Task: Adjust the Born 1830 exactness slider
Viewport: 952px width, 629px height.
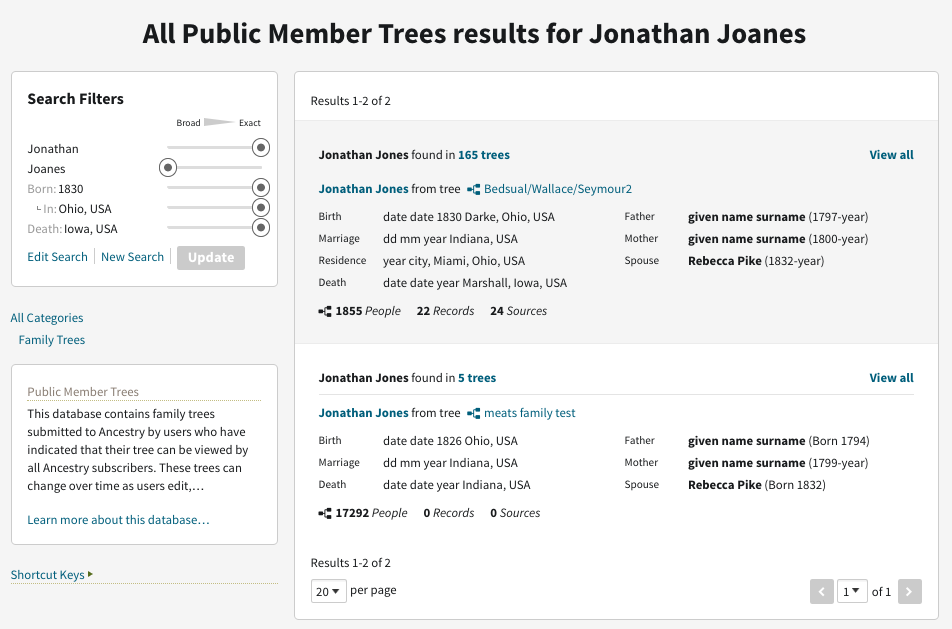Action: (x=261, y=188)
